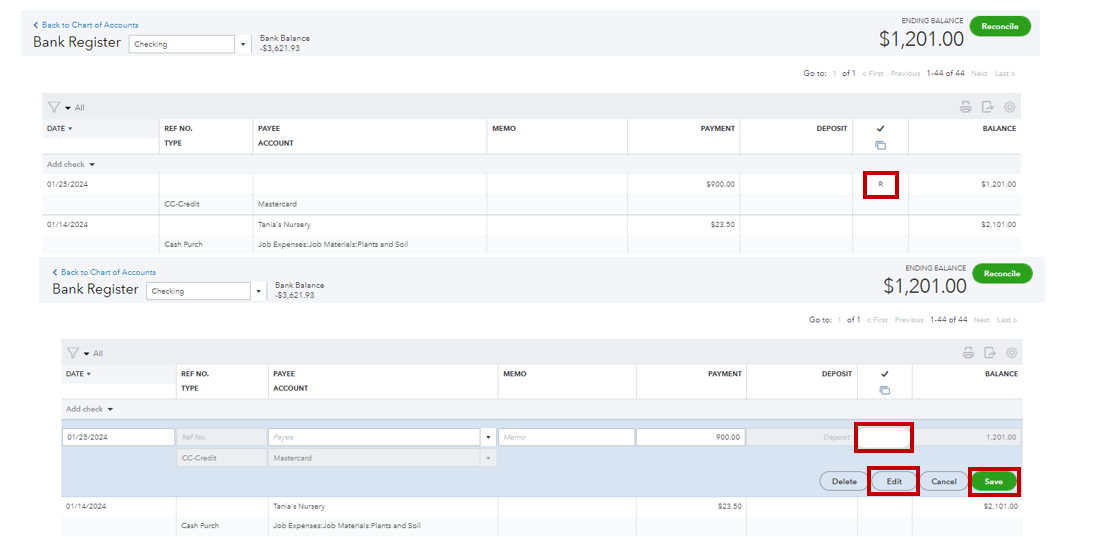Click the PAYMENT column header in the lower register
The width and height of the screenshot is (1101, 556).
724,374
